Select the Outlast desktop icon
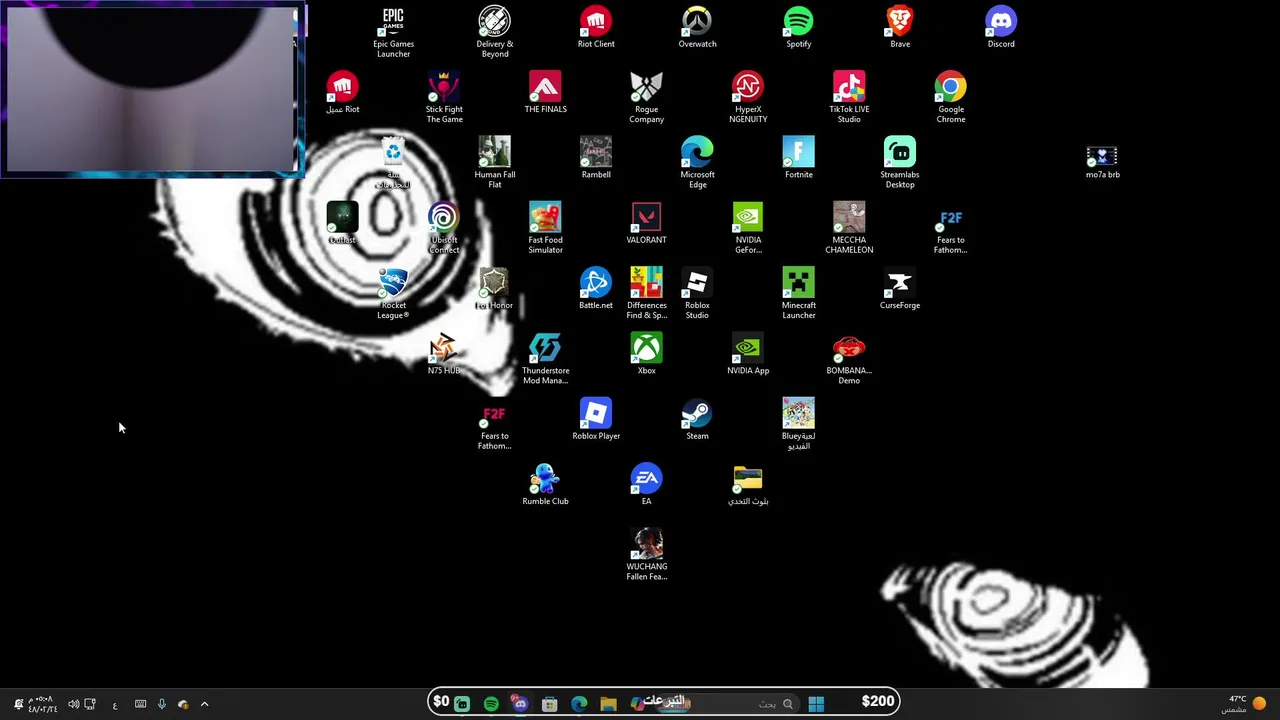Image resolution: width=1280 pixels, height=720 pixels. [x=342, y=223]
